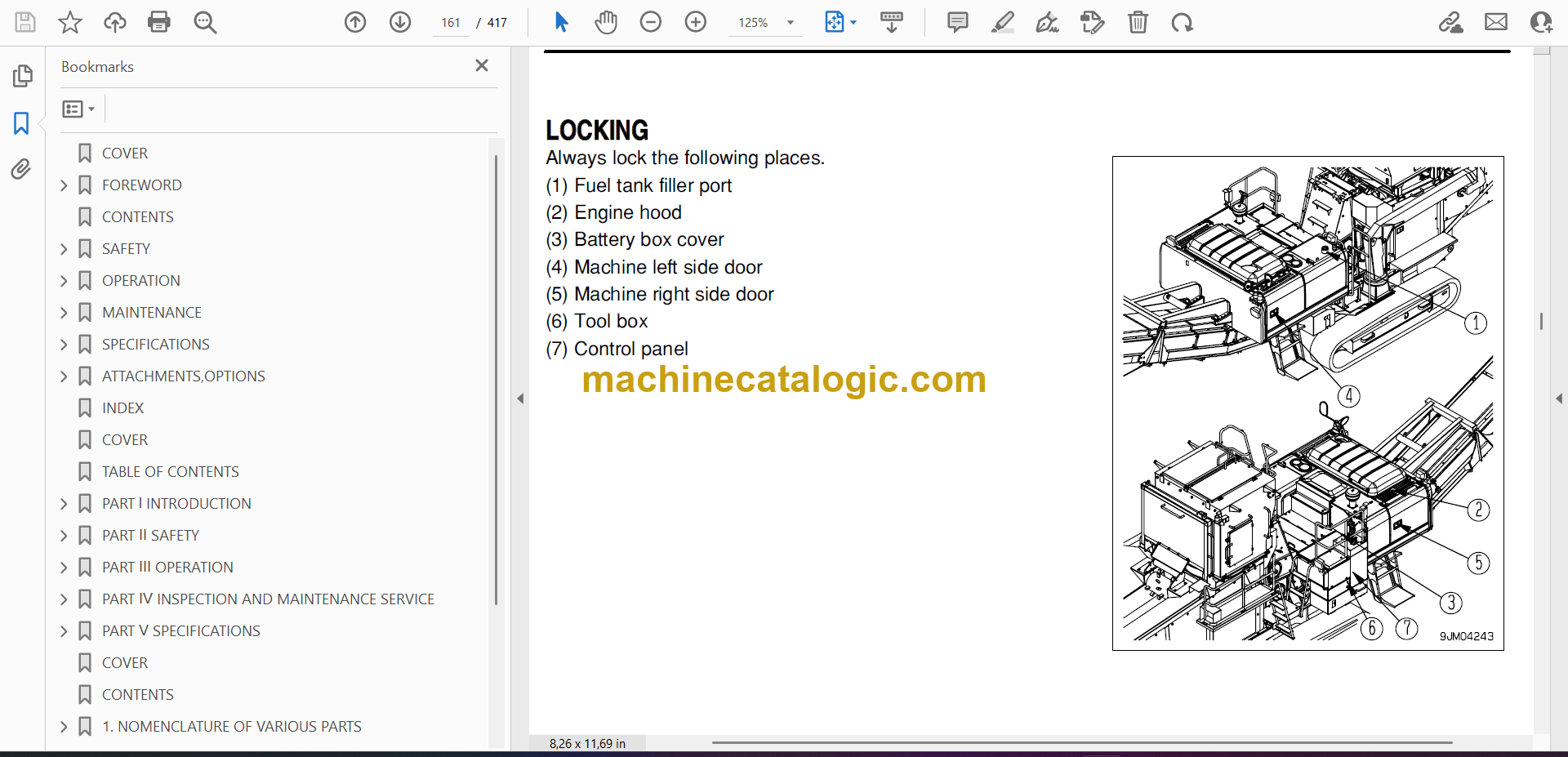Click the '(6) Tool box' line
Viewport: 1568px width, 757px height.
[x=597, y=322]
